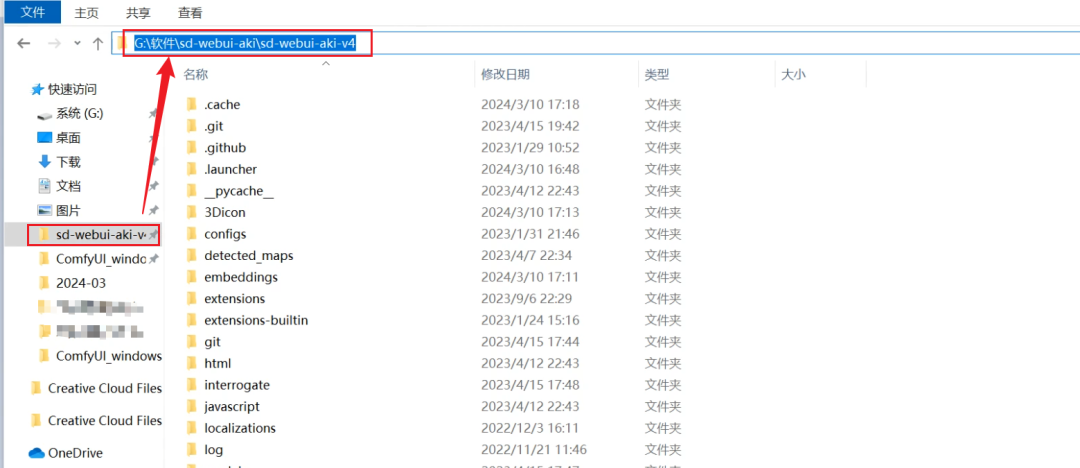1080x468 pixels.
Task: Go back with the left arrow button
Action: pos(24,43)
